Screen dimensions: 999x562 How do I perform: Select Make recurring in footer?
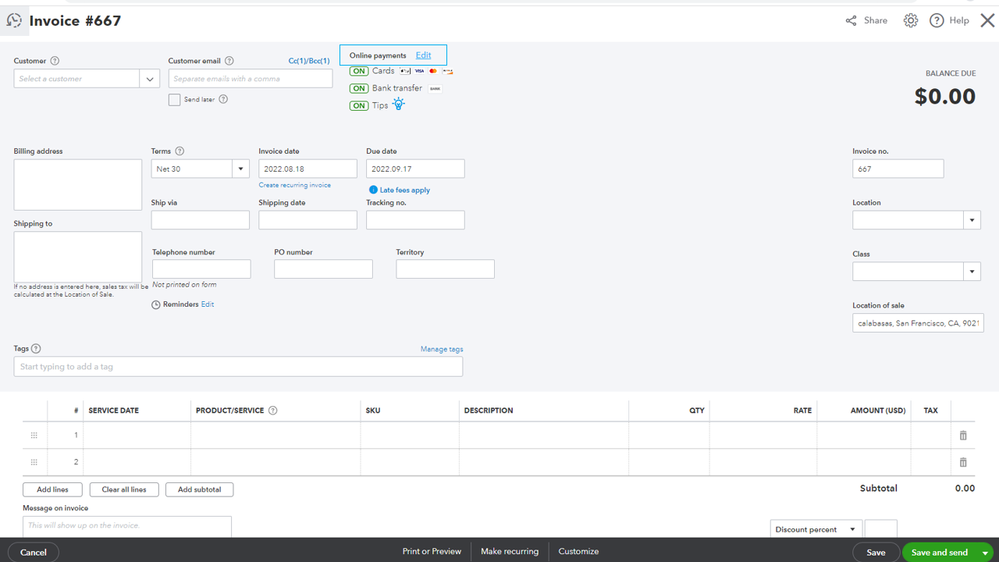[x=509, y=552]
